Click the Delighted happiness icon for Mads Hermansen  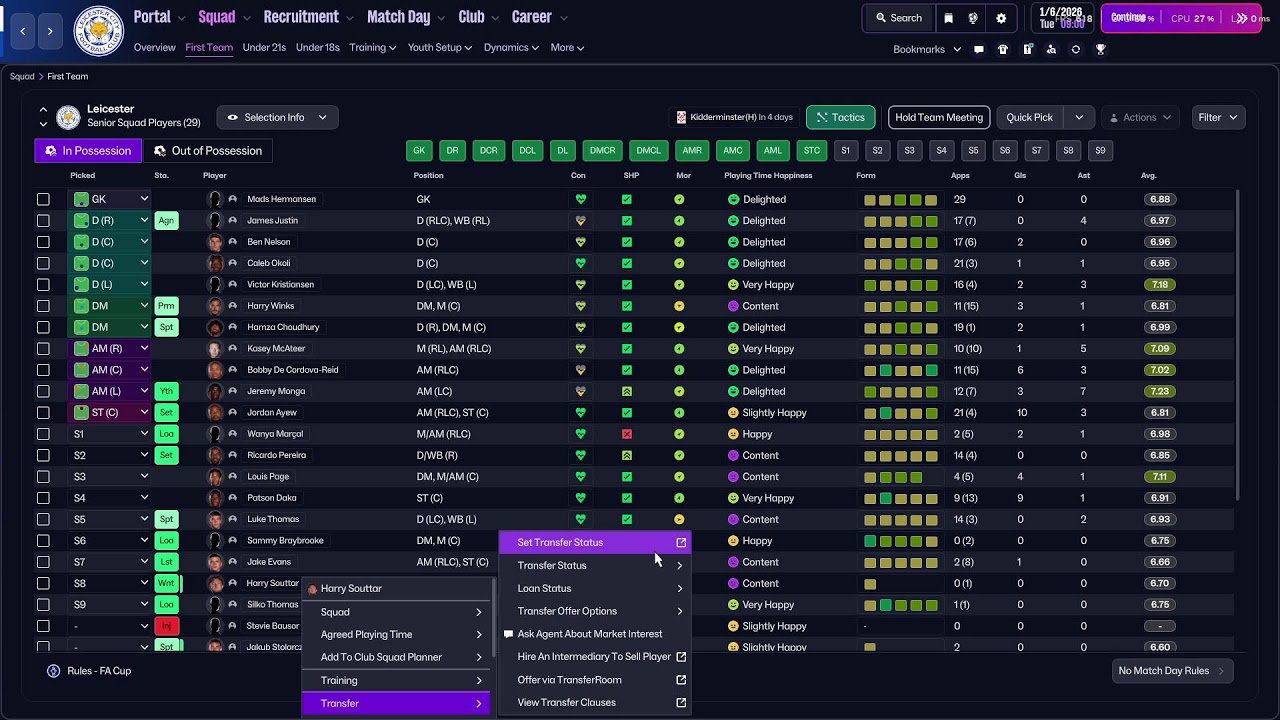click(x=733, y=199)
